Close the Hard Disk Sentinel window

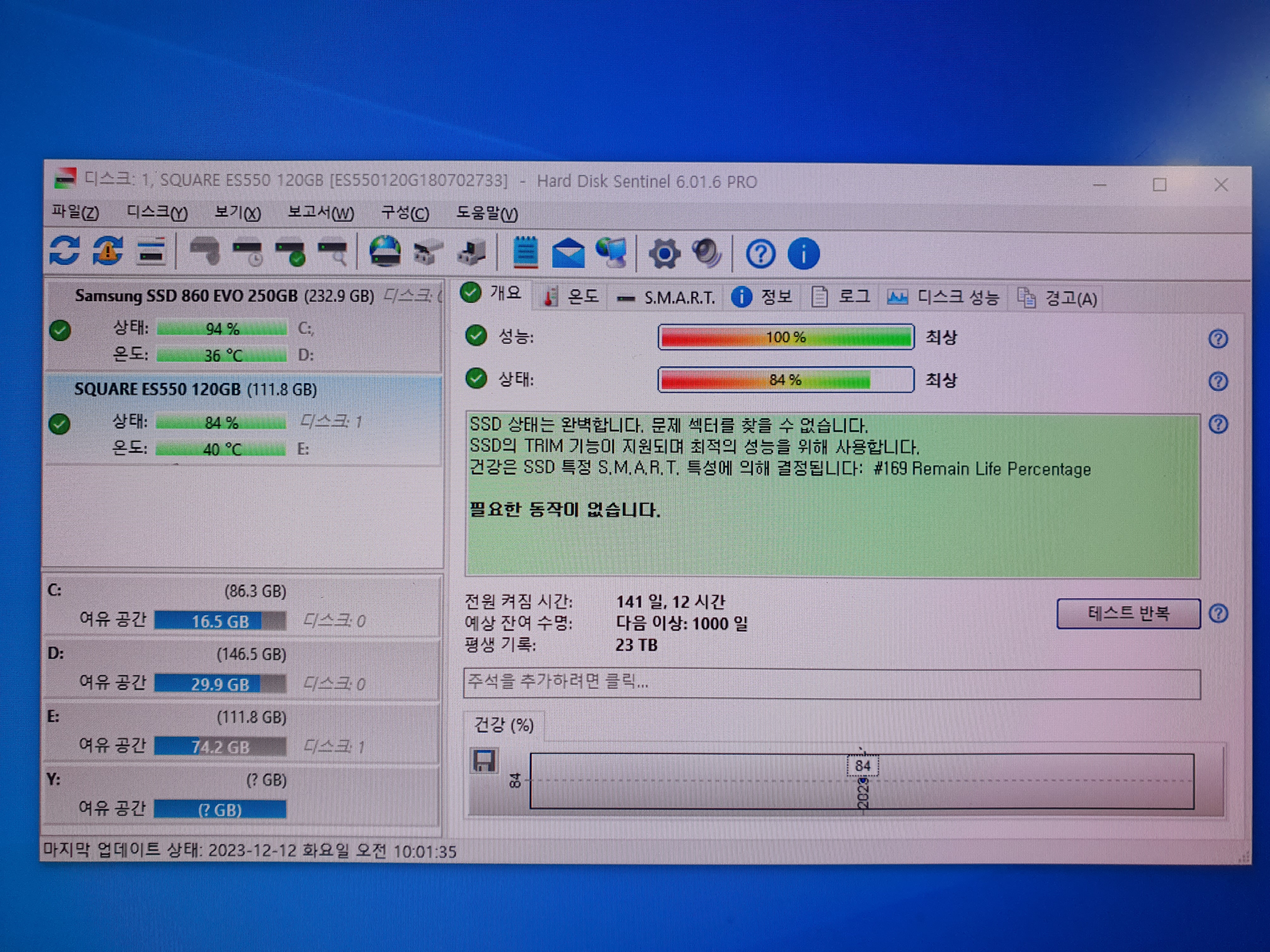click(x=1221, y=185)
